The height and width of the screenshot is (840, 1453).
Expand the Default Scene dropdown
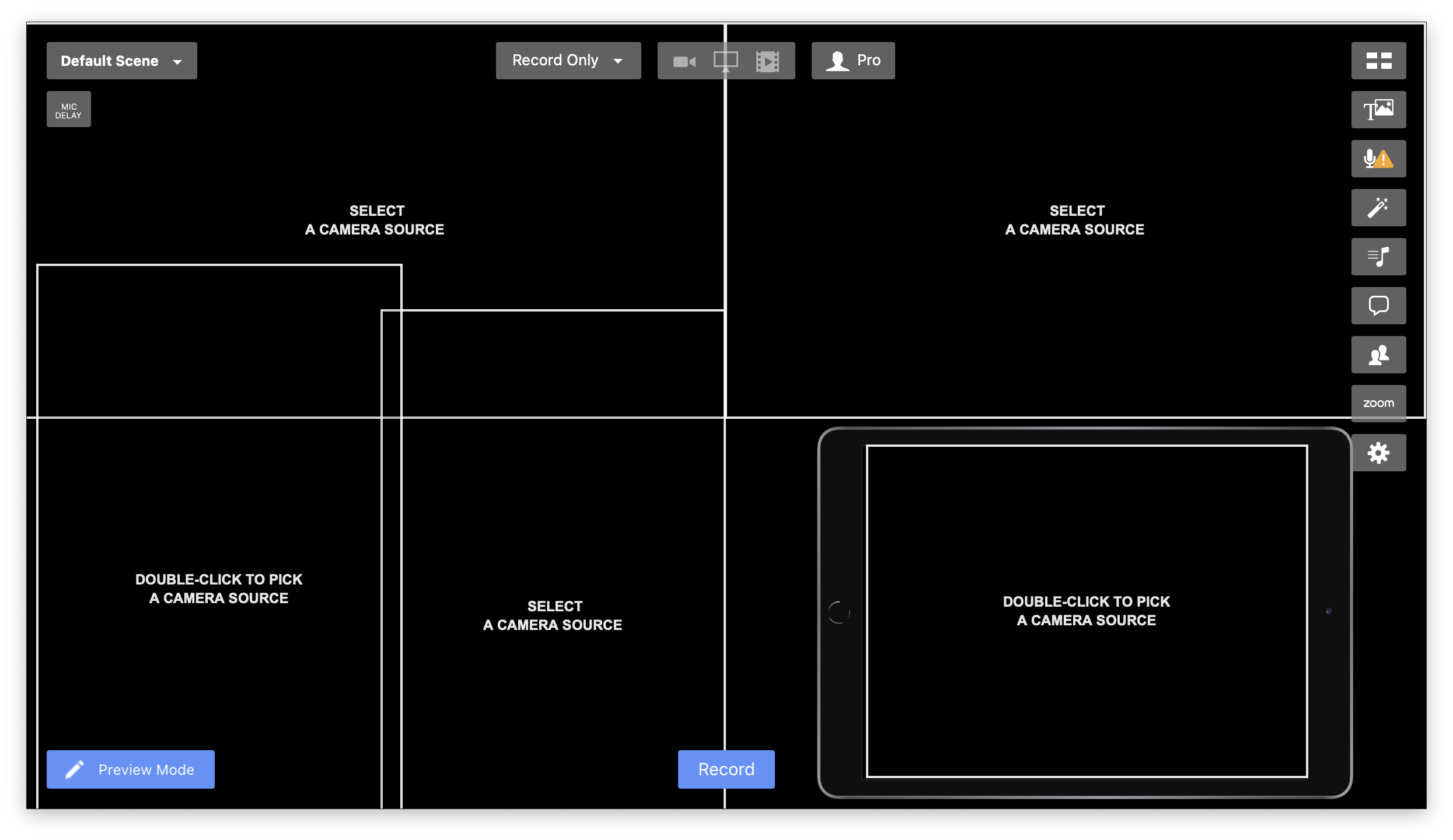[121, 61]
